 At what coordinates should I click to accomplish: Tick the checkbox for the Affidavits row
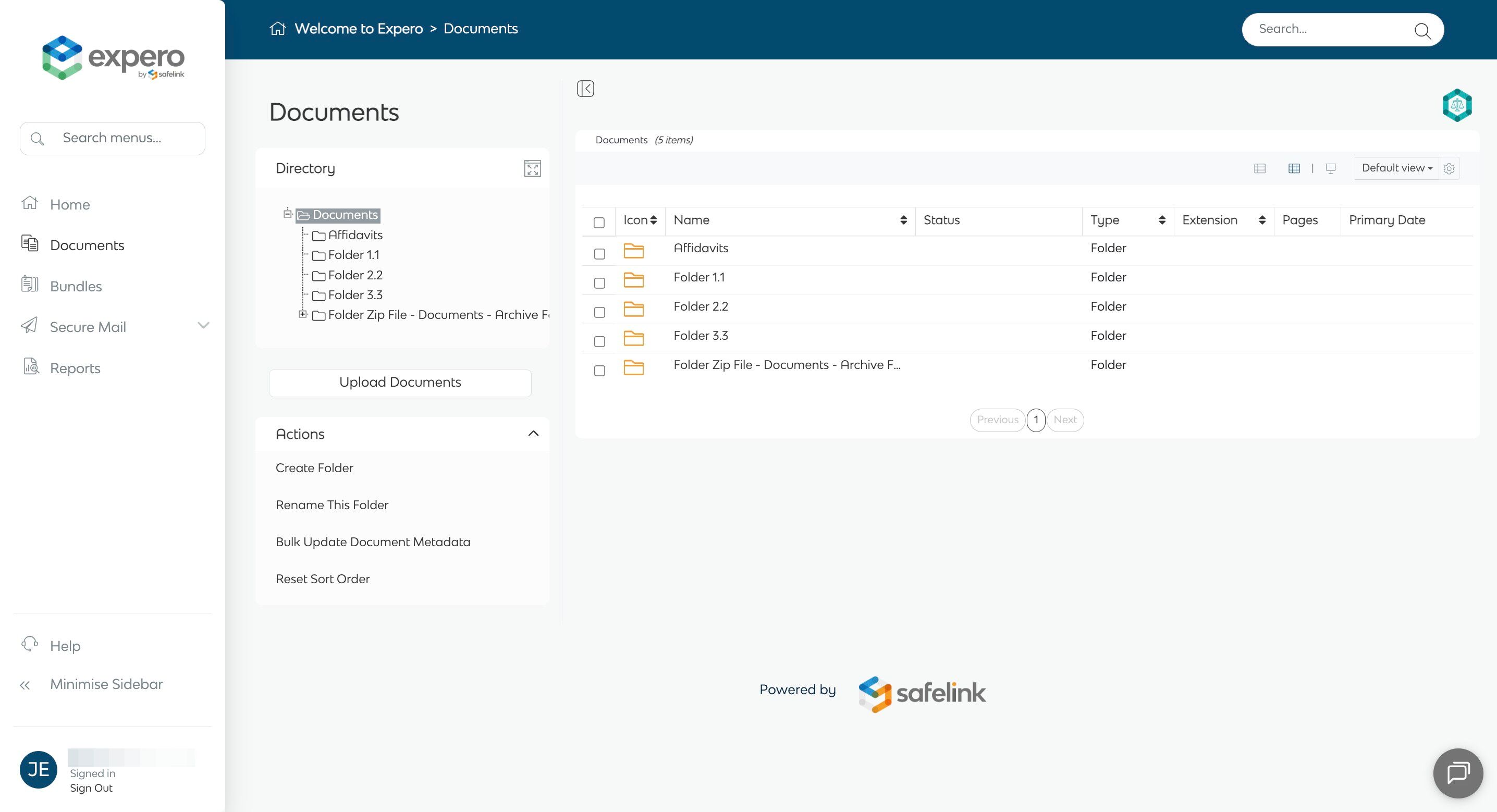pos(599,254)
